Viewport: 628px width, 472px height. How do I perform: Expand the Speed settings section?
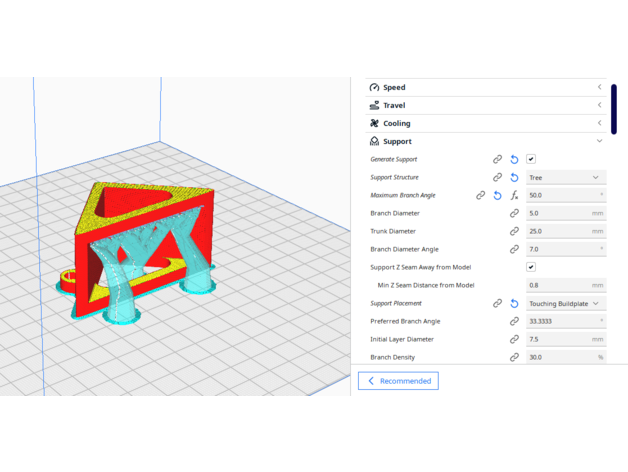[485, 87]
